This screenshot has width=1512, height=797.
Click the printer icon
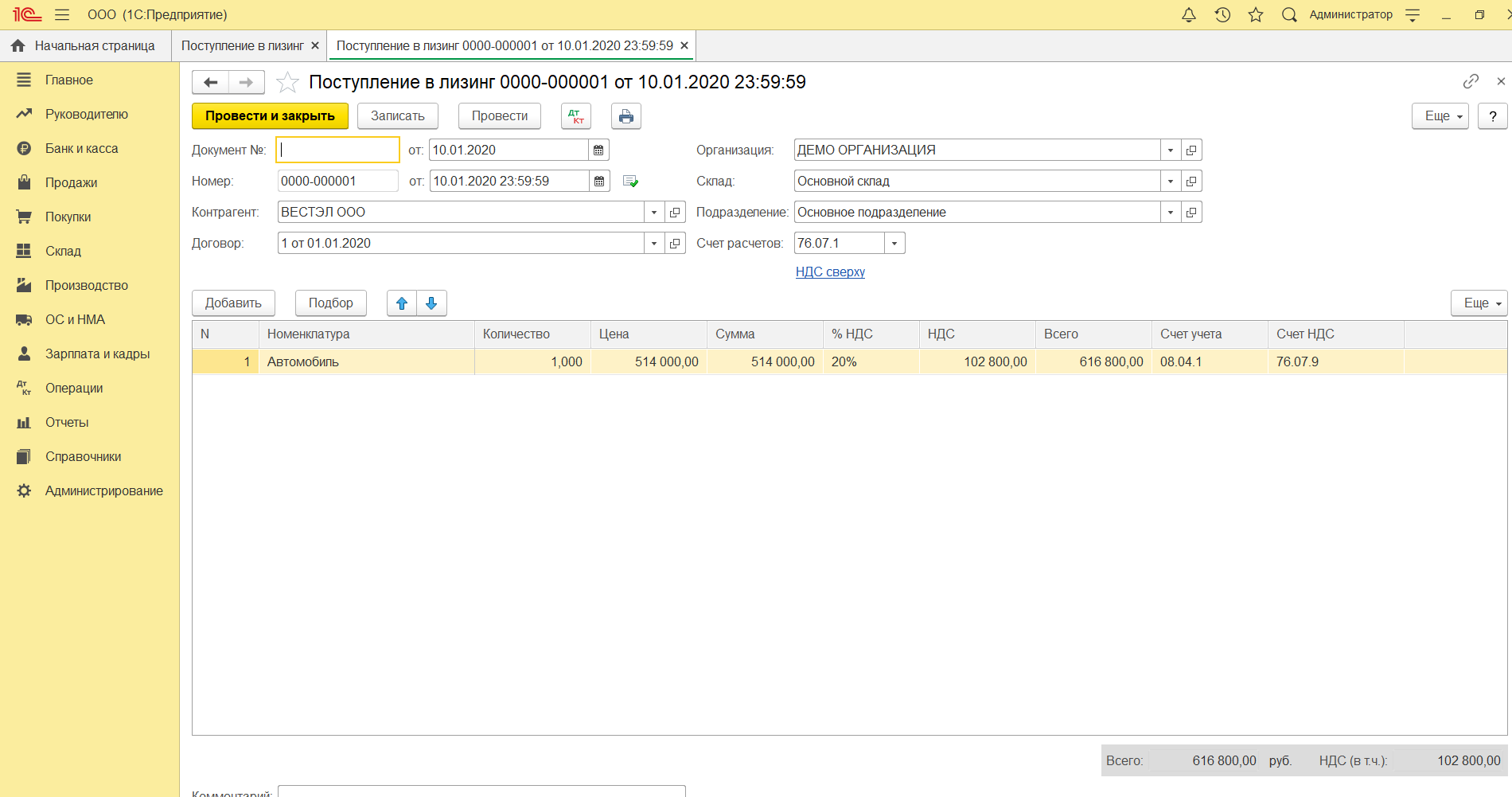pyautogui.click(x=626, y=116)
